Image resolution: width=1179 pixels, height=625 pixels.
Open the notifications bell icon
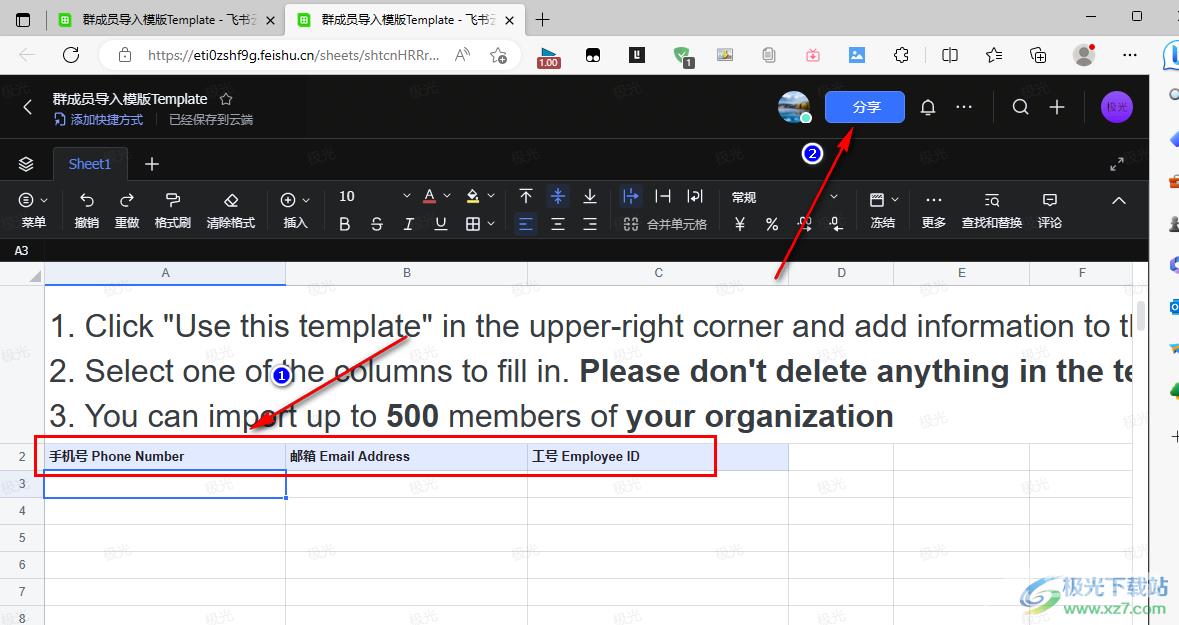pyautogui.click(x=928, y=108)
